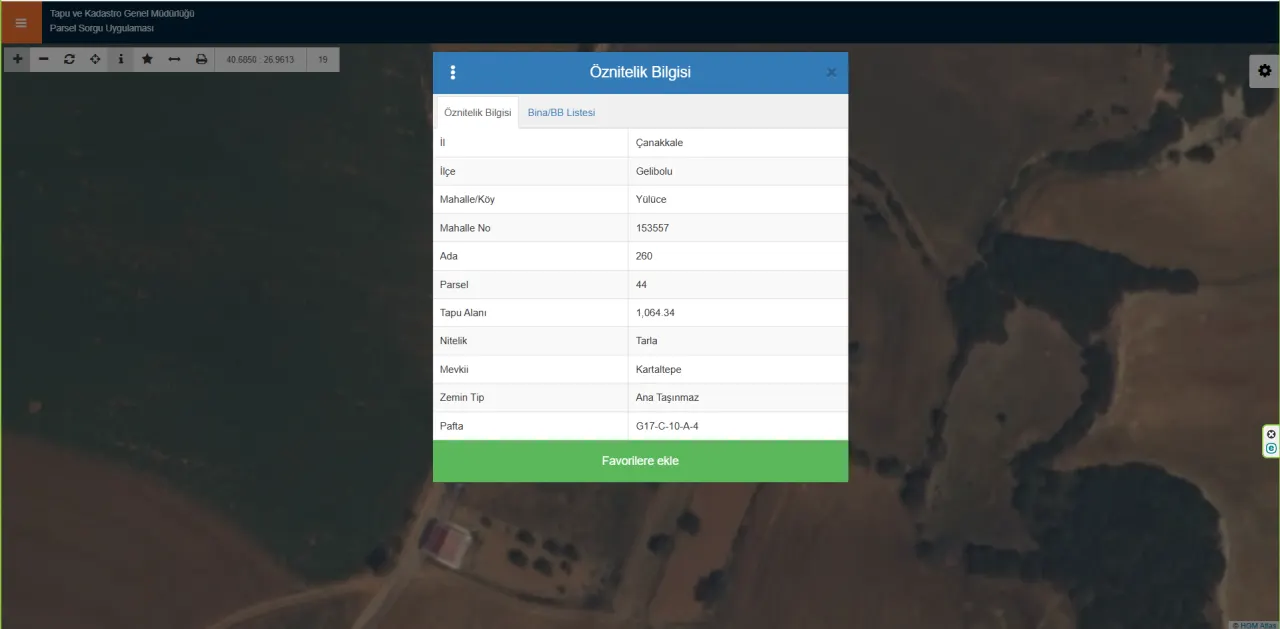Select the distance measure arrow tool

[x=174, y=59]
